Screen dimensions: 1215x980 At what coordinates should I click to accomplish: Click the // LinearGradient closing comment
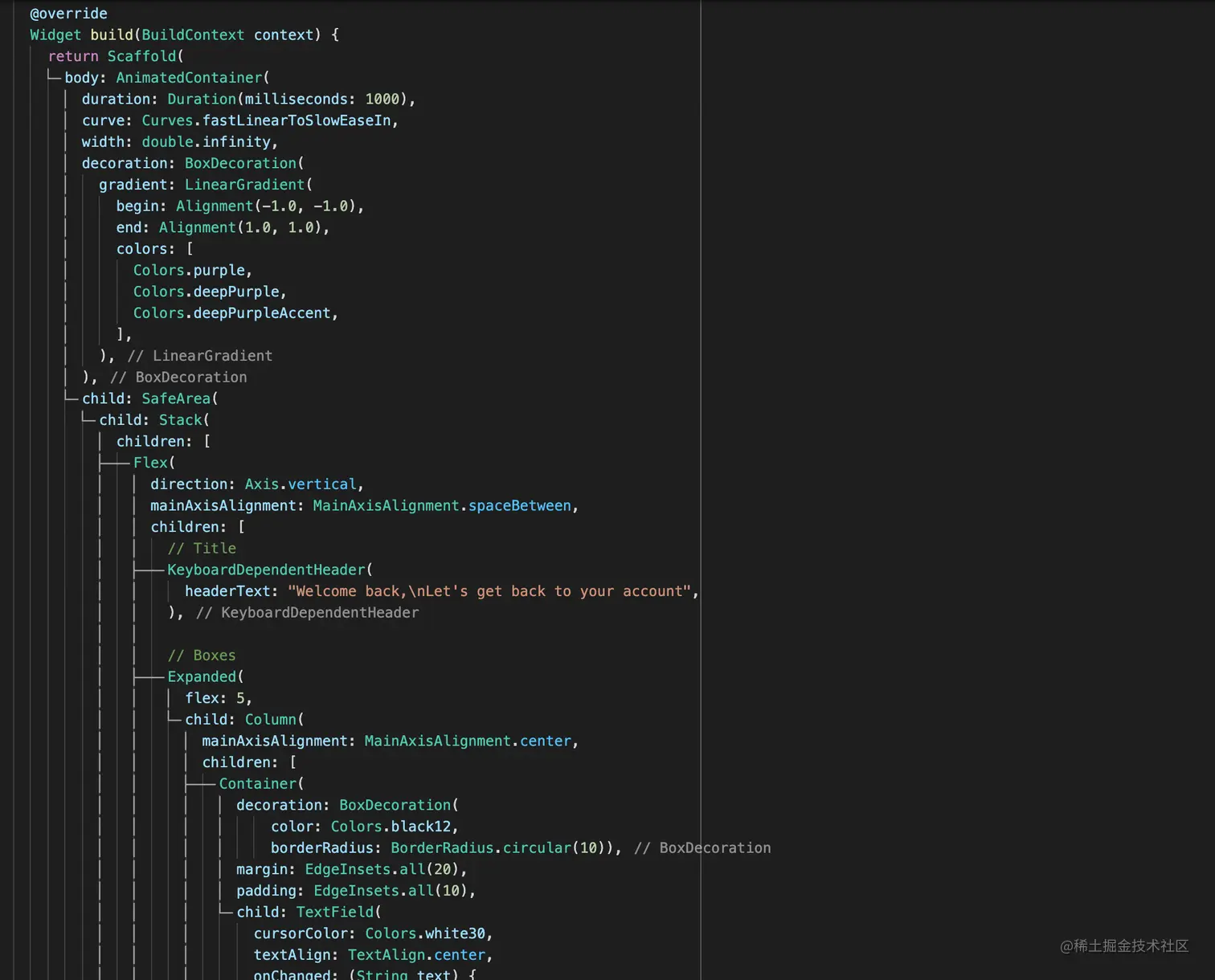tap(199, 356)
